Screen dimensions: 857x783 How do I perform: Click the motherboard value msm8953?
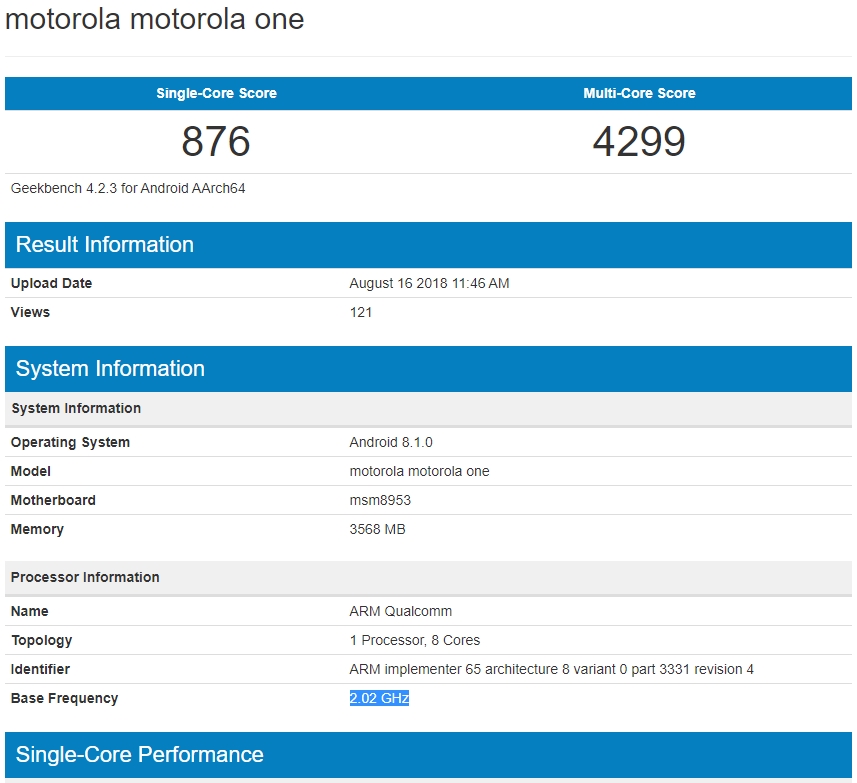click(x=380, y=500)
